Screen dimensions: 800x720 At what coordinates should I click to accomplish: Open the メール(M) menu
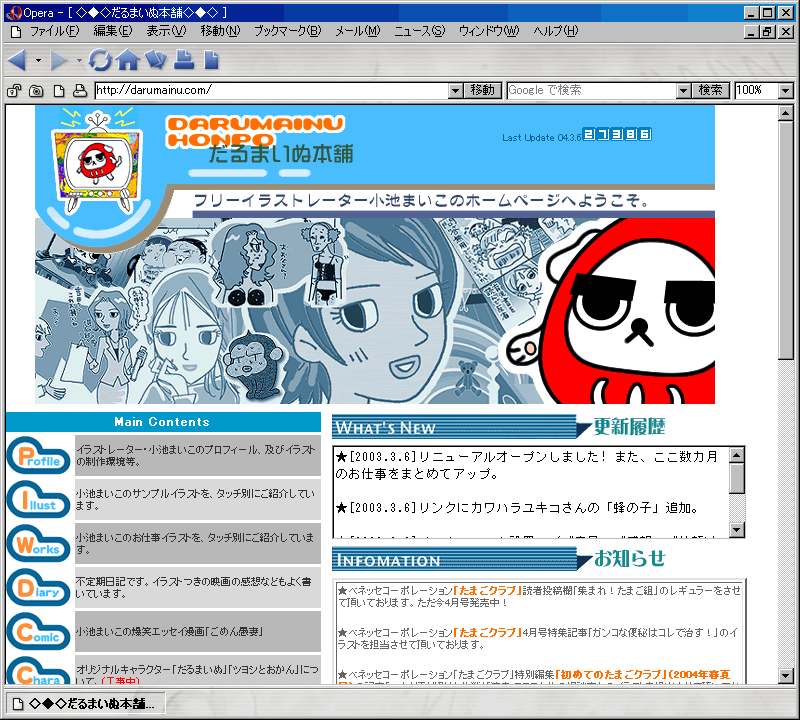[x=358, y=31]
